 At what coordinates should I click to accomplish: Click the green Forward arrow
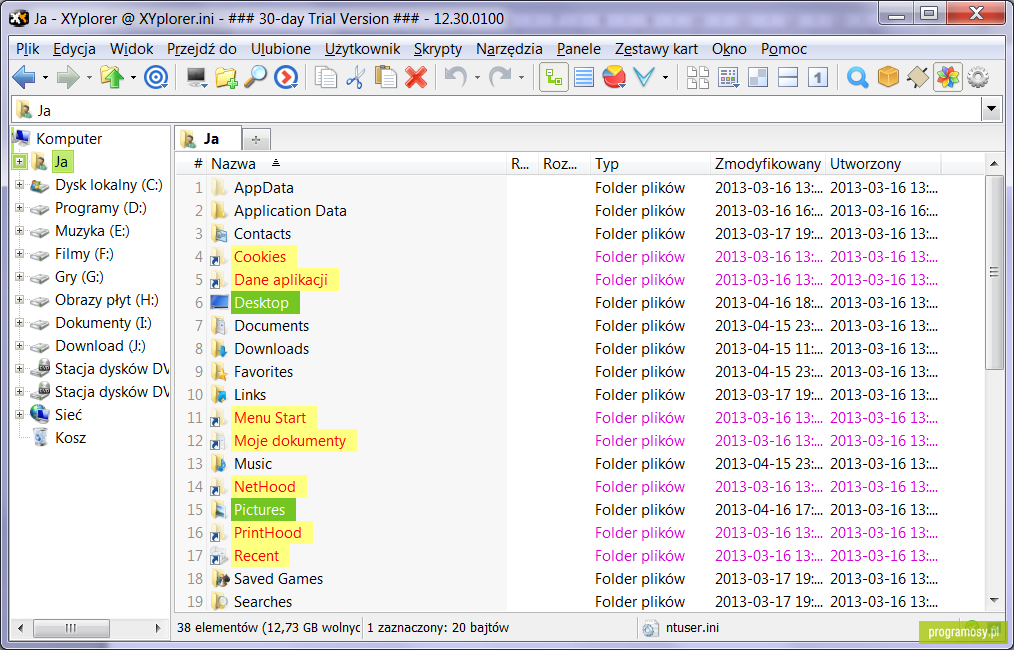[68, 78]
